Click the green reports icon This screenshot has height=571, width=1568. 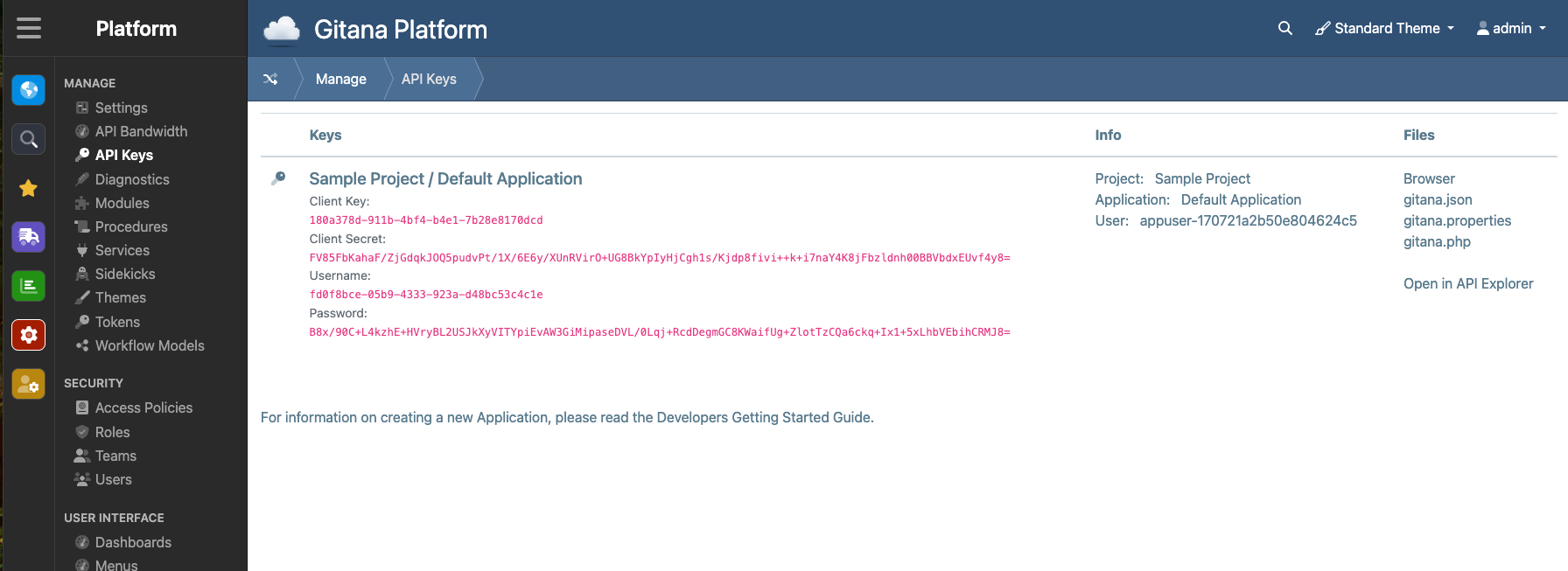(29, 286)
